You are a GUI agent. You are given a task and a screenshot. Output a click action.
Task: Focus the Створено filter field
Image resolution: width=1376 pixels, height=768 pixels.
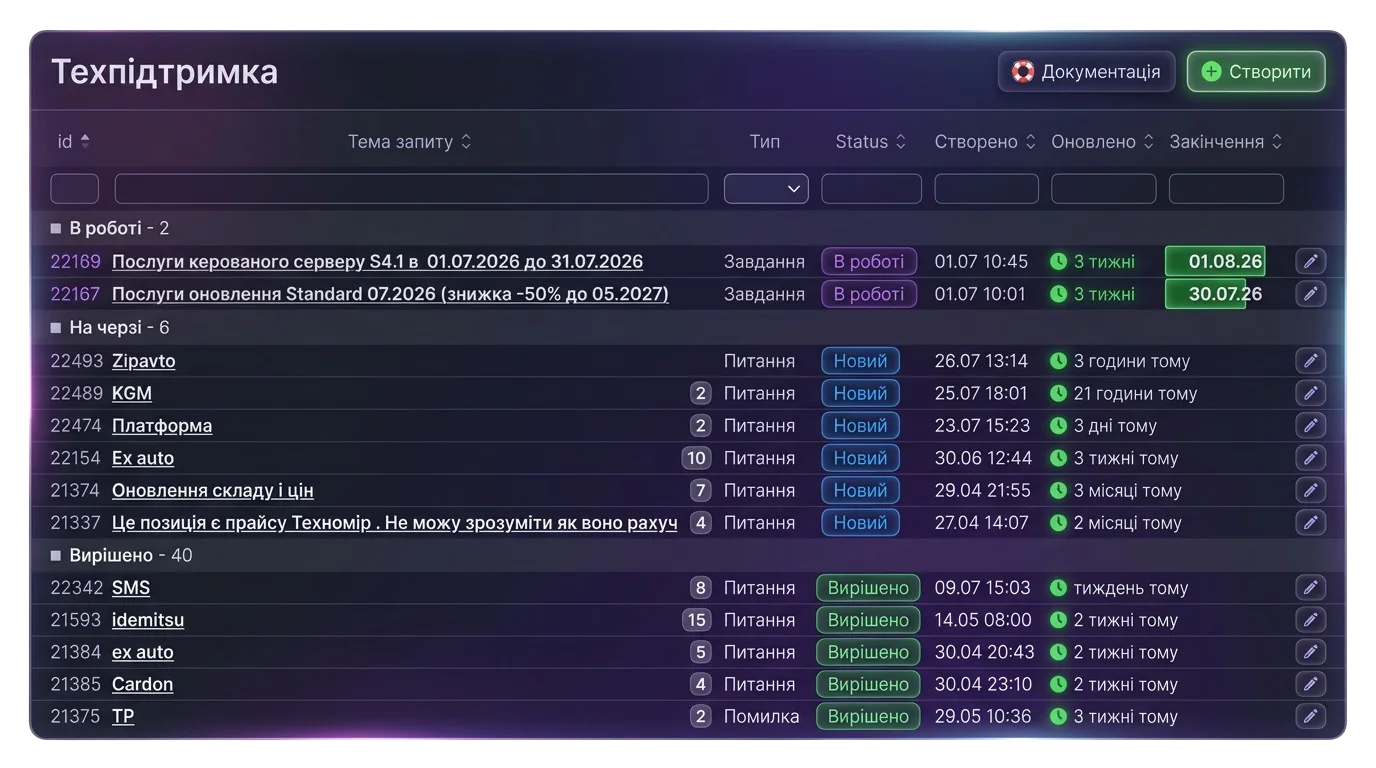(986, 188)
